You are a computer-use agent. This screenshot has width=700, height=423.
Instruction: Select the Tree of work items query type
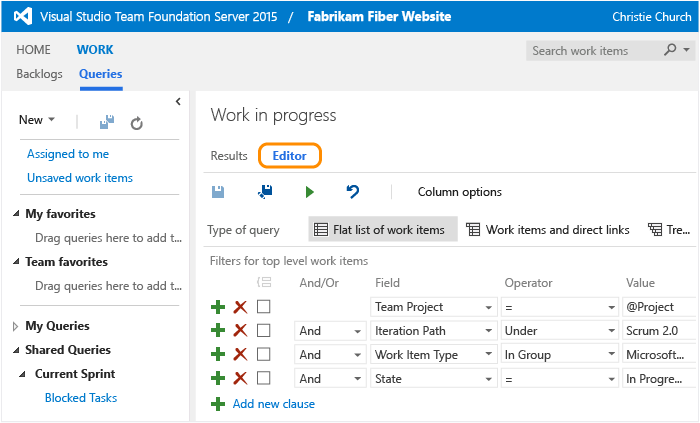pos(669,229)
